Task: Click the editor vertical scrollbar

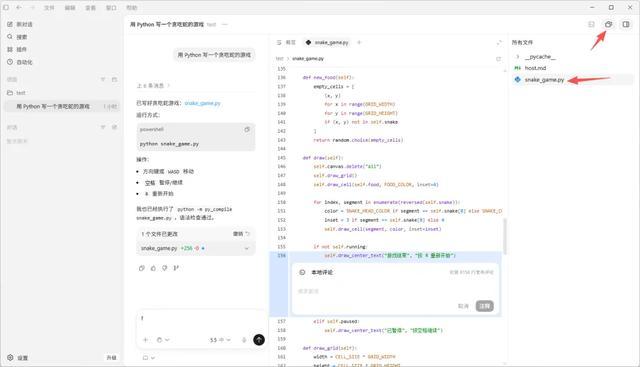Action: click(505, 236)
